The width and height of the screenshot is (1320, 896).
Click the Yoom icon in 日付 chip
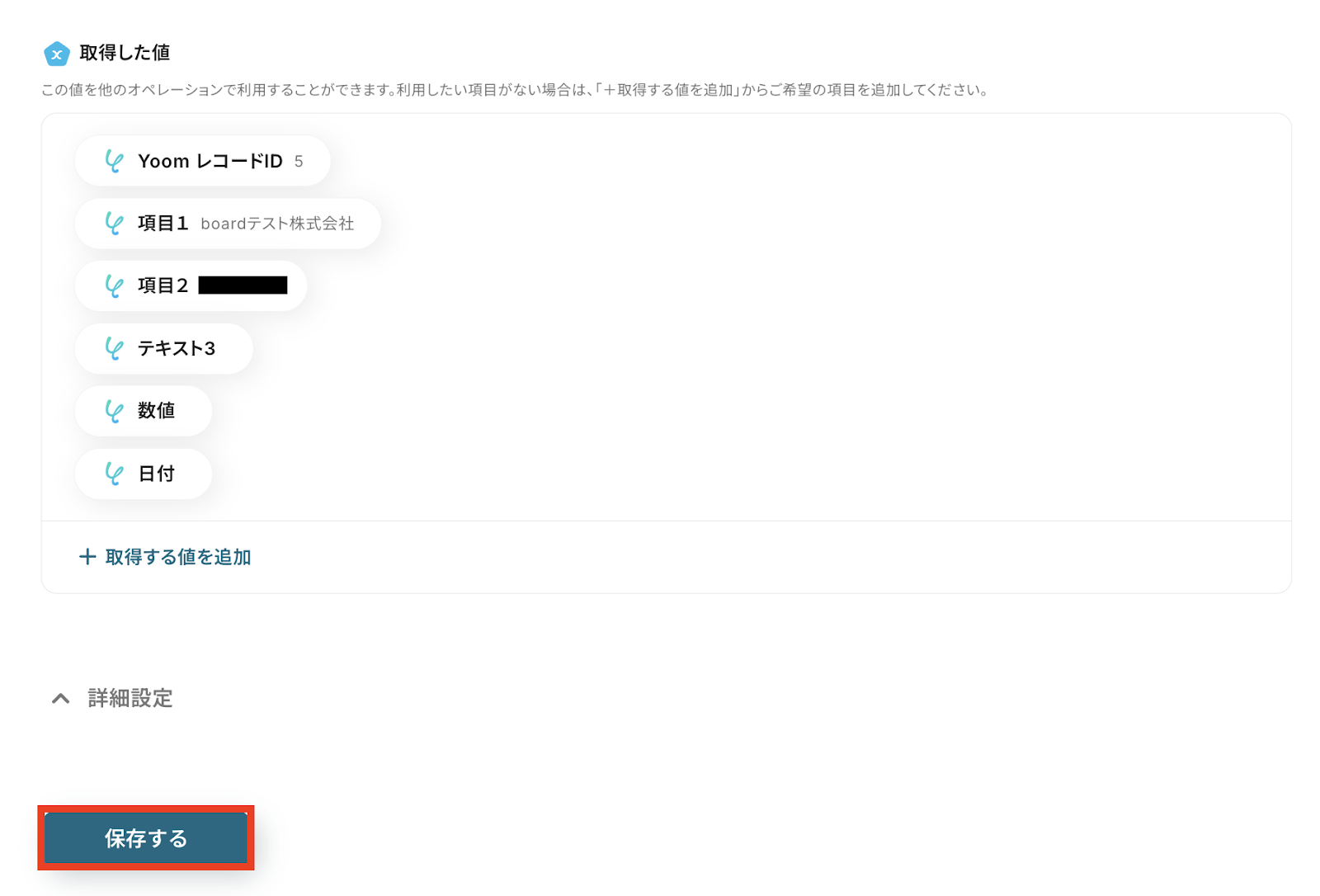point(114,474)
